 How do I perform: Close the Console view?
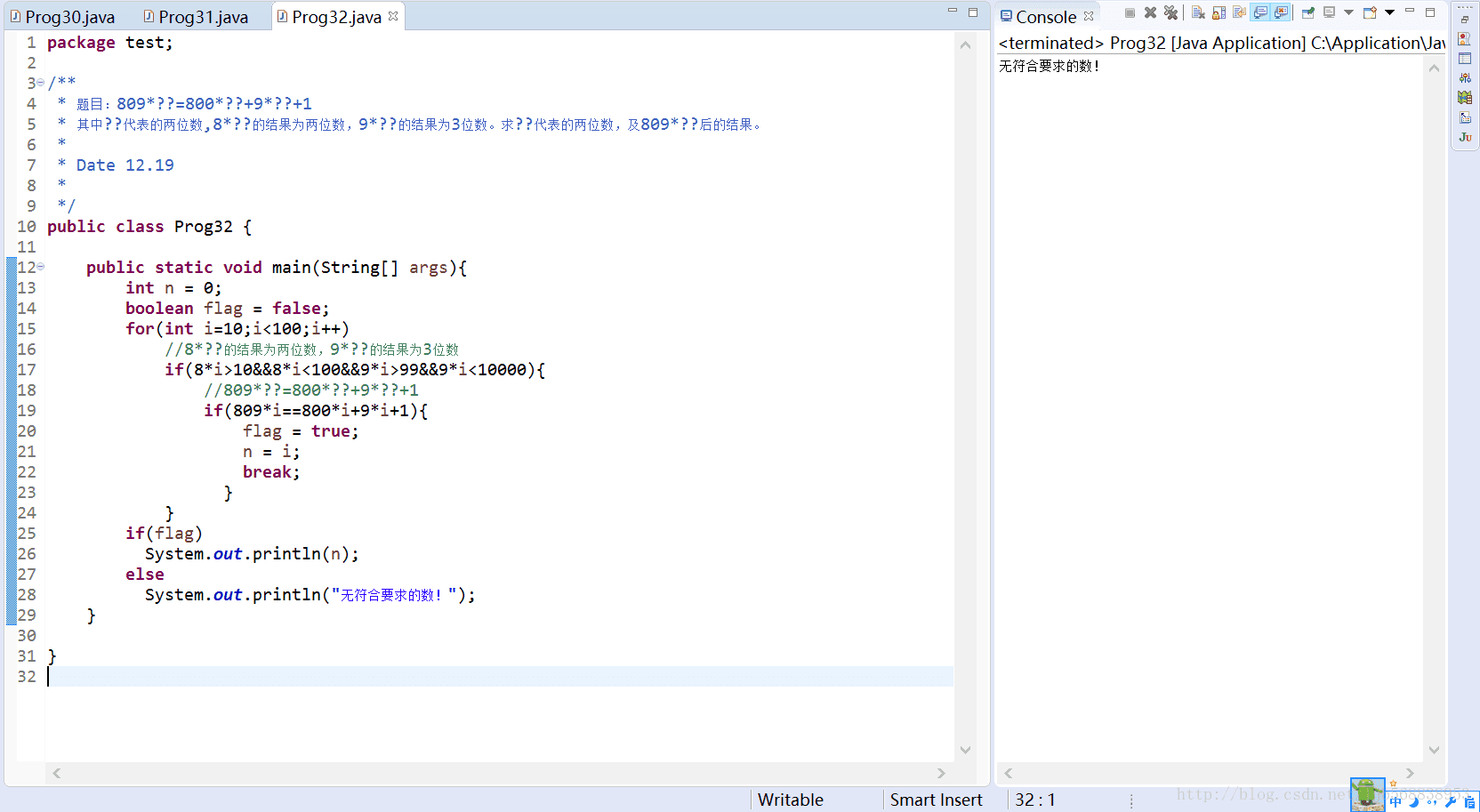click(x=1089, y=16)
